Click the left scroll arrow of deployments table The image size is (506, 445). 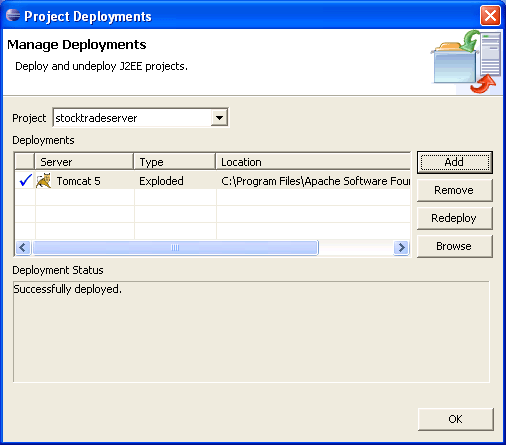coord(23,248)
